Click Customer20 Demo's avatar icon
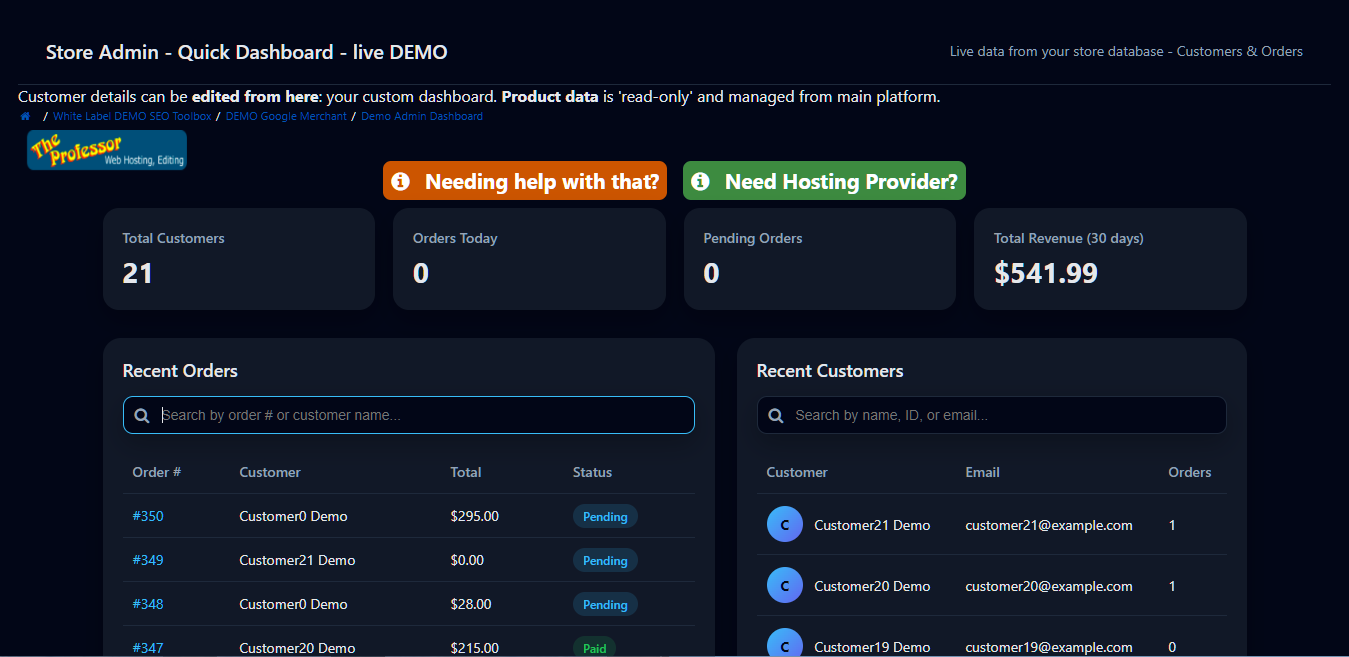The image size is (1349, 657). tap(785, 585)
